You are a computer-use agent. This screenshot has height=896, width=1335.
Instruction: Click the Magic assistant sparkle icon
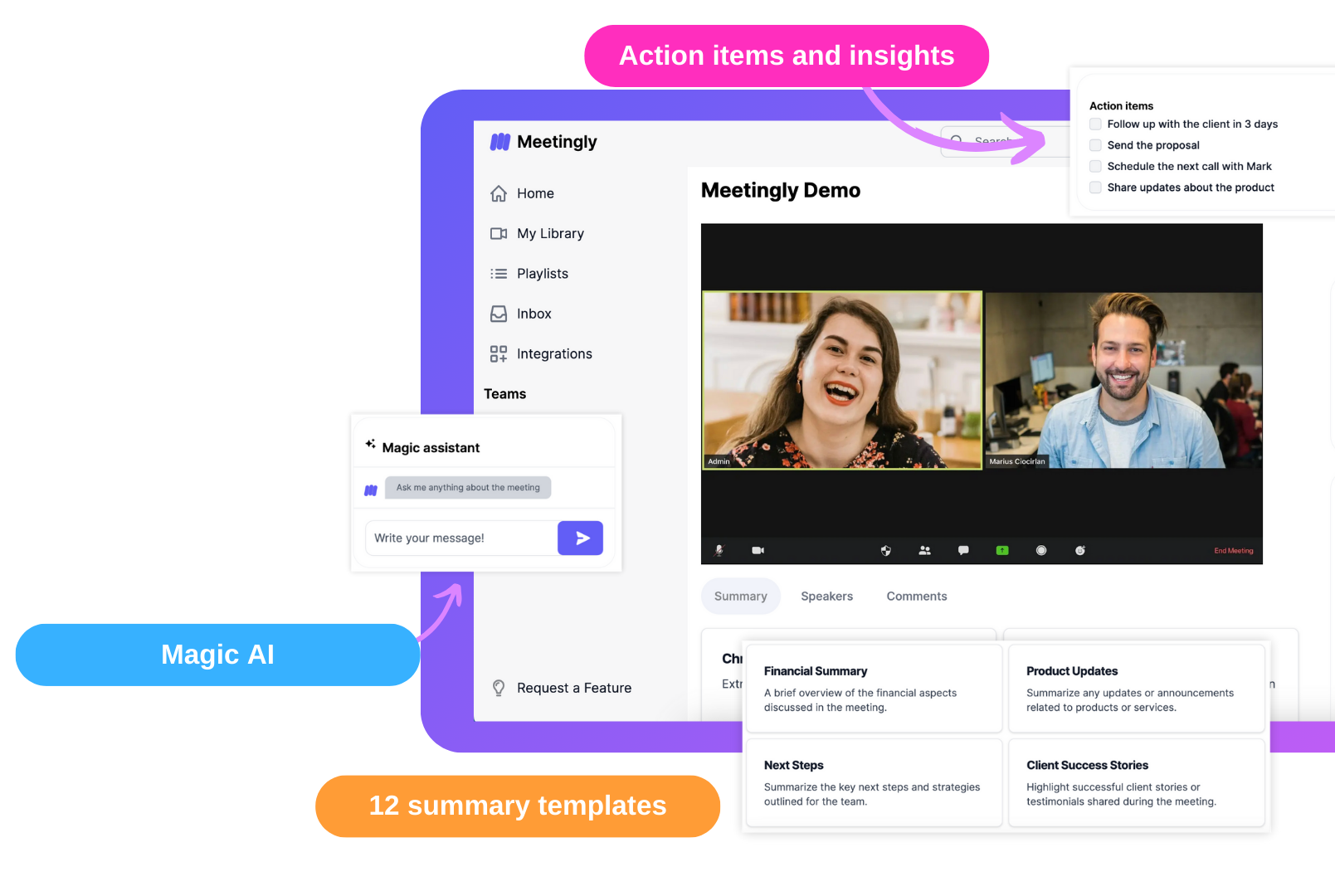(370, 444)
